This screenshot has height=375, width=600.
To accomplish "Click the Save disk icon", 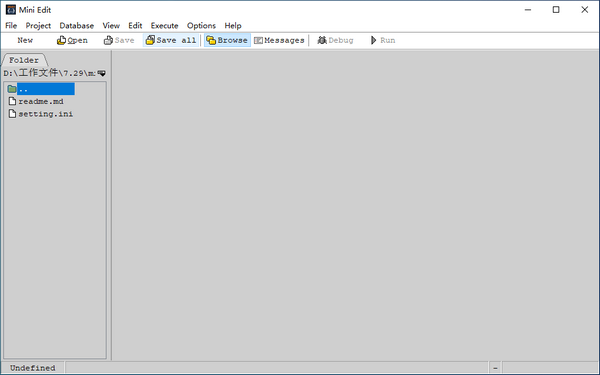I will pyautogui.click(x=108, y=40).
